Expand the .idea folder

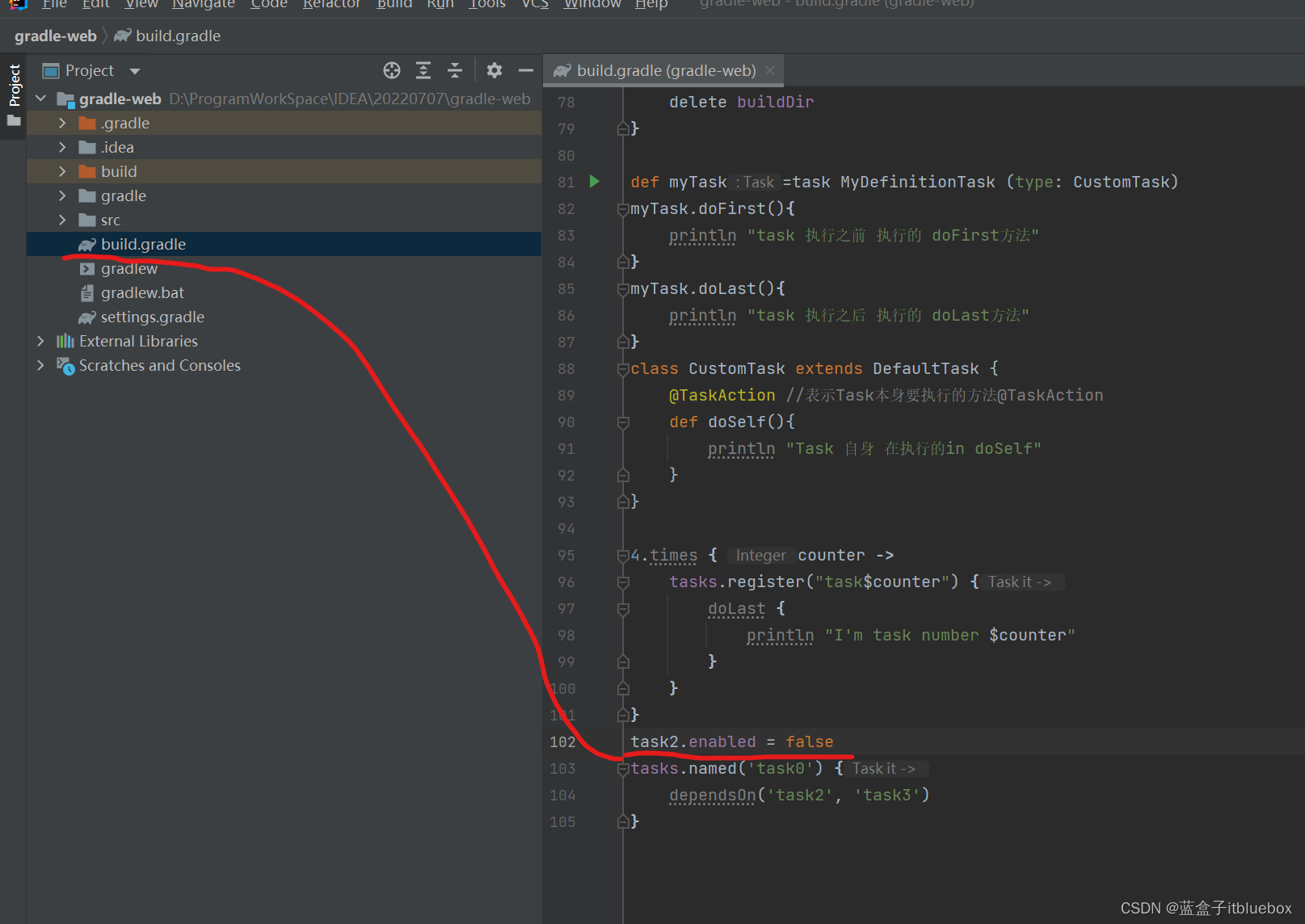pos(62,147)
